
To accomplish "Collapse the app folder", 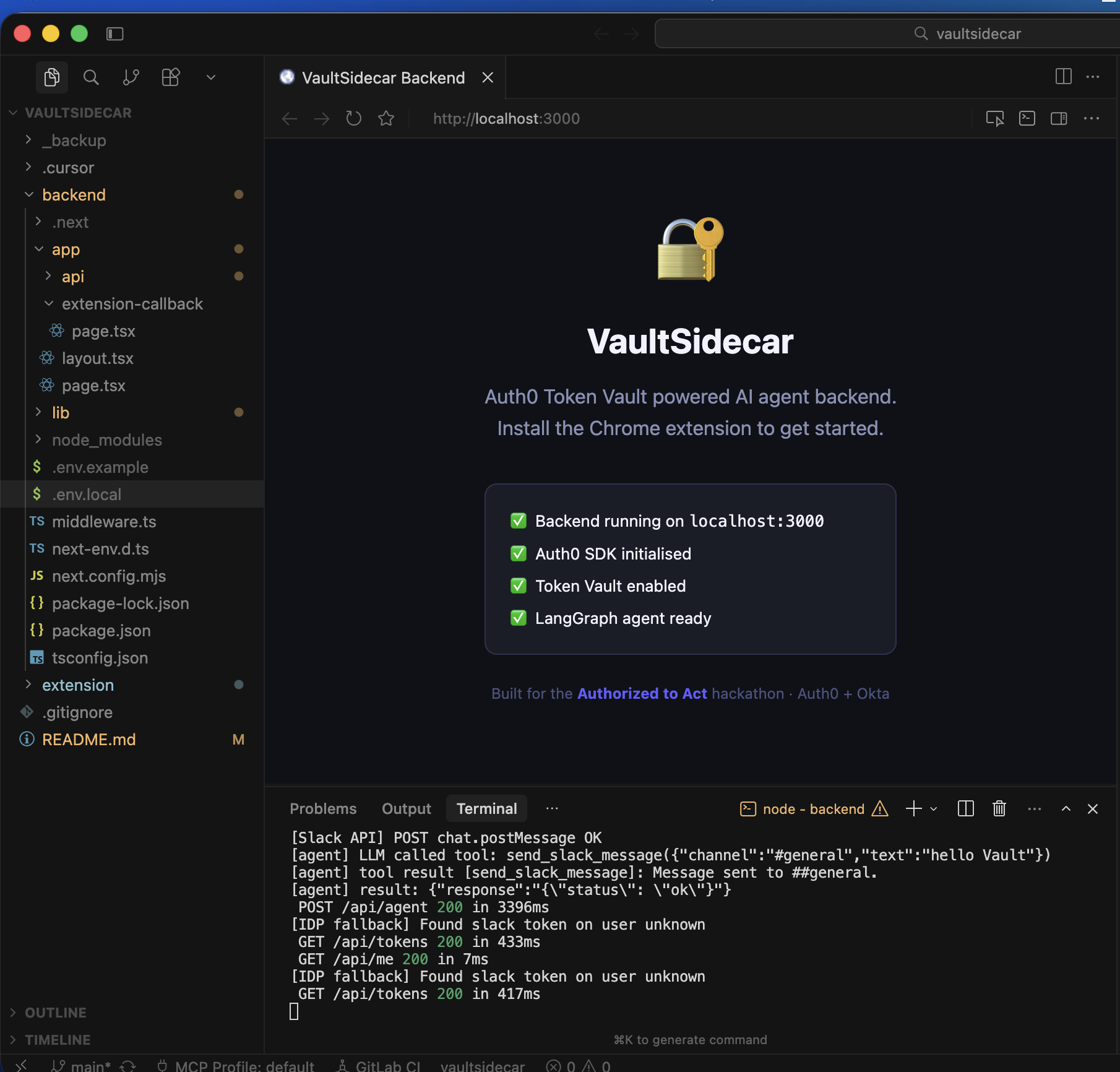I will (132, 249).
